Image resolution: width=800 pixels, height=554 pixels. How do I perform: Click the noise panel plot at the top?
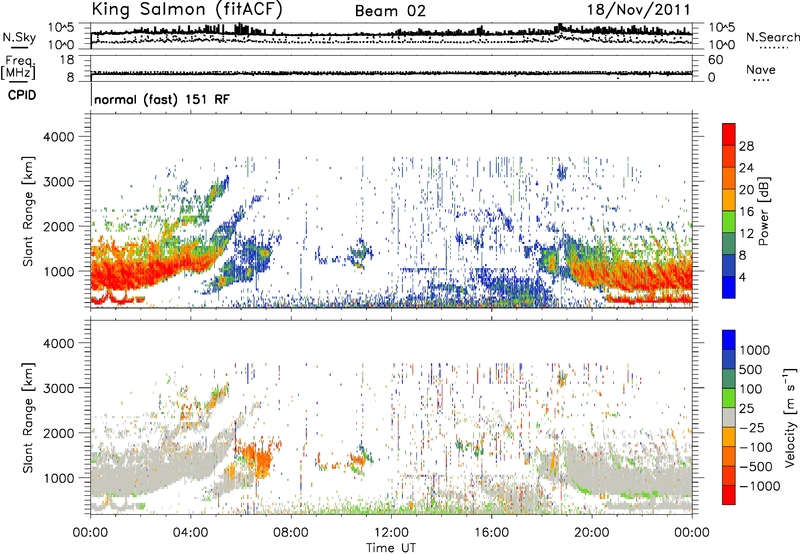coord(391,36)
